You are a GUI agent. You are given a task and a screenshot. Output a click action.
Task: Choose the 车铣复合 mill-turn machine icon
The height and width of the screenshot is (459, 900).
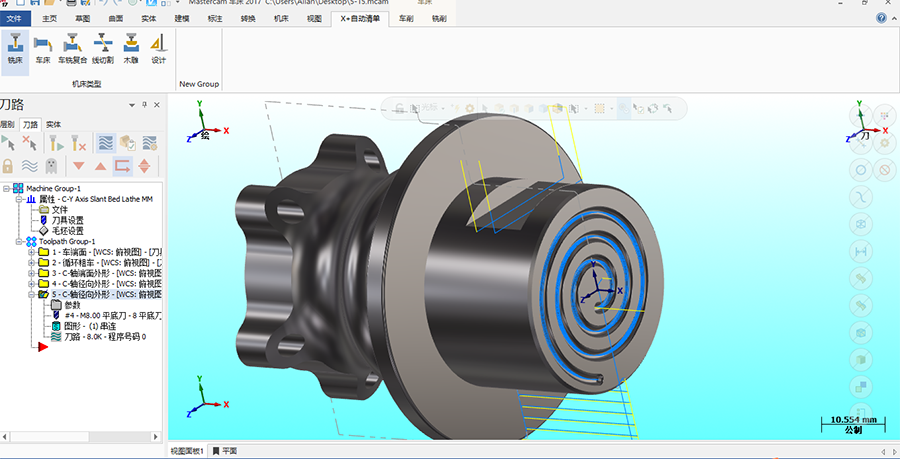pos(72,48)
